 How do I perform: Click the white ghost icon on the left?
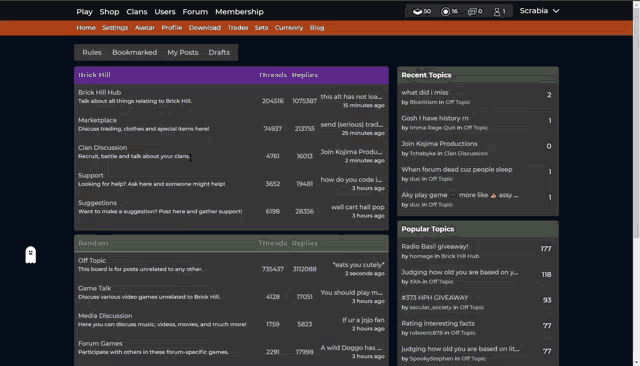click(31, 255)
